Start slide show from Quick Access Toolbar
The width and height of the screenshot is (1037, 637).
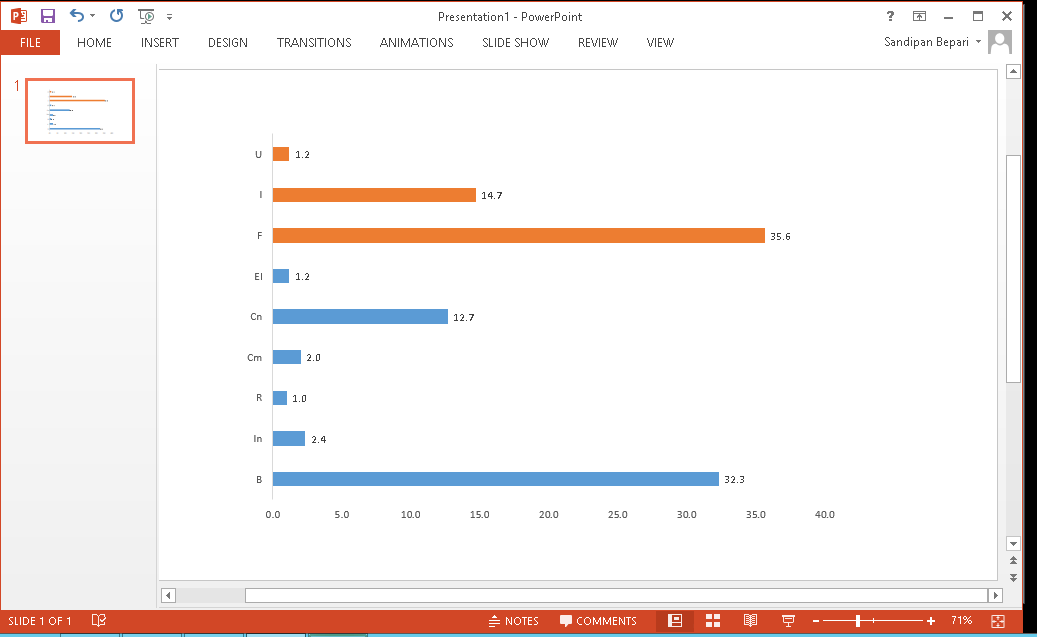click(x=145, y=16)
